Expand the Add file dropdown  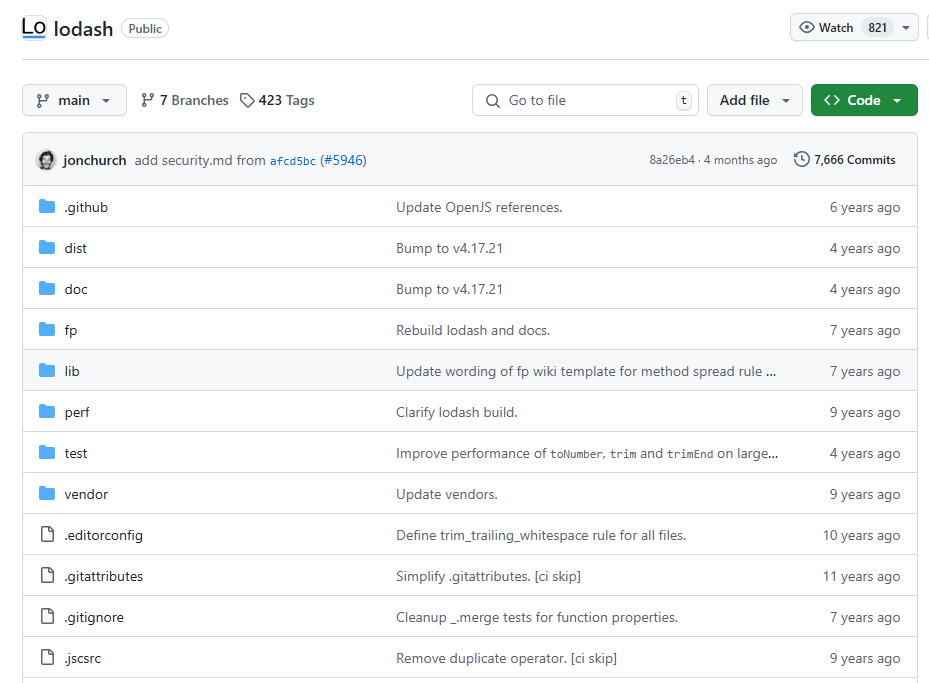click(x=754, y=100)
